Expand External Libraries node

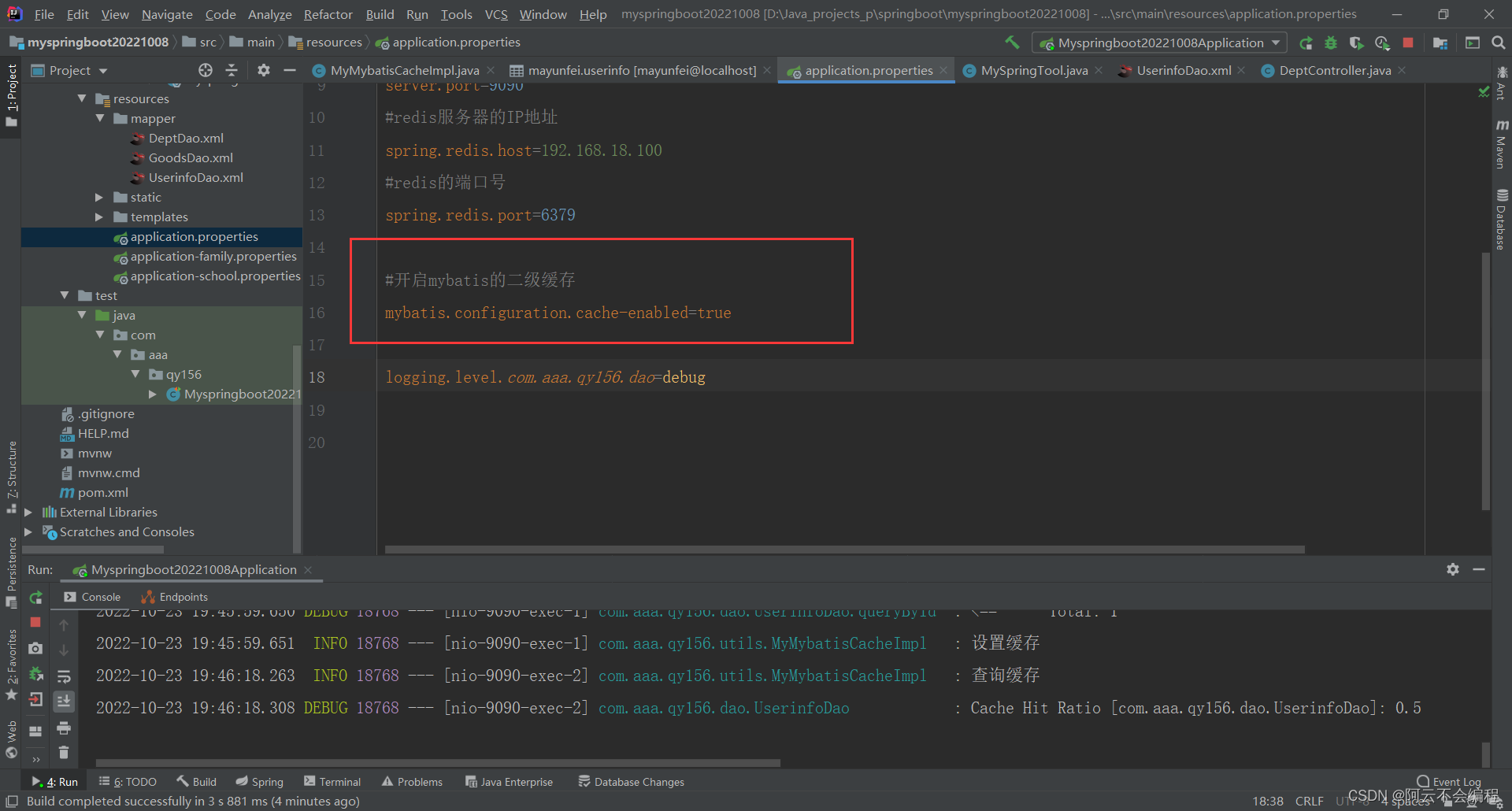28,512
